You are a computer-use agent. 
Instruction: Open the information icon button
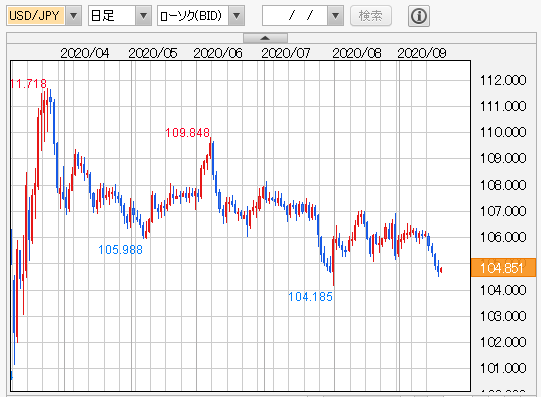419,16
